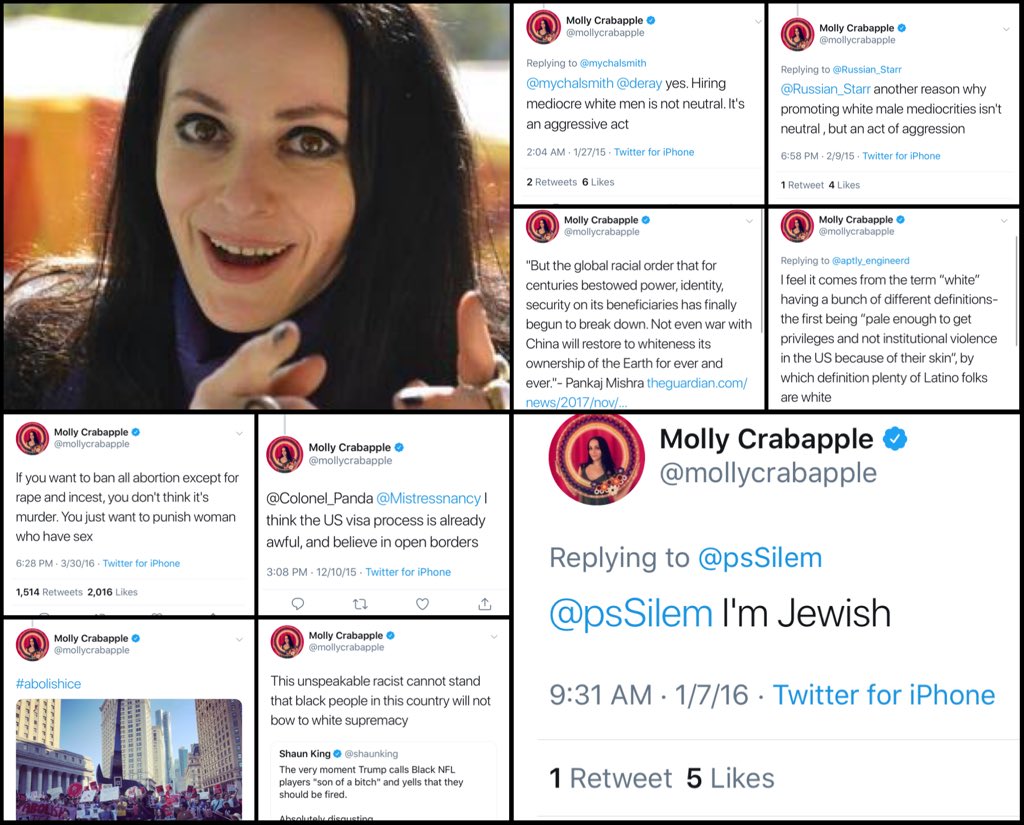
Task: Click verified badge in large I'm Jewish tweet
Action: pyautogui.click(x=895, y=439)
